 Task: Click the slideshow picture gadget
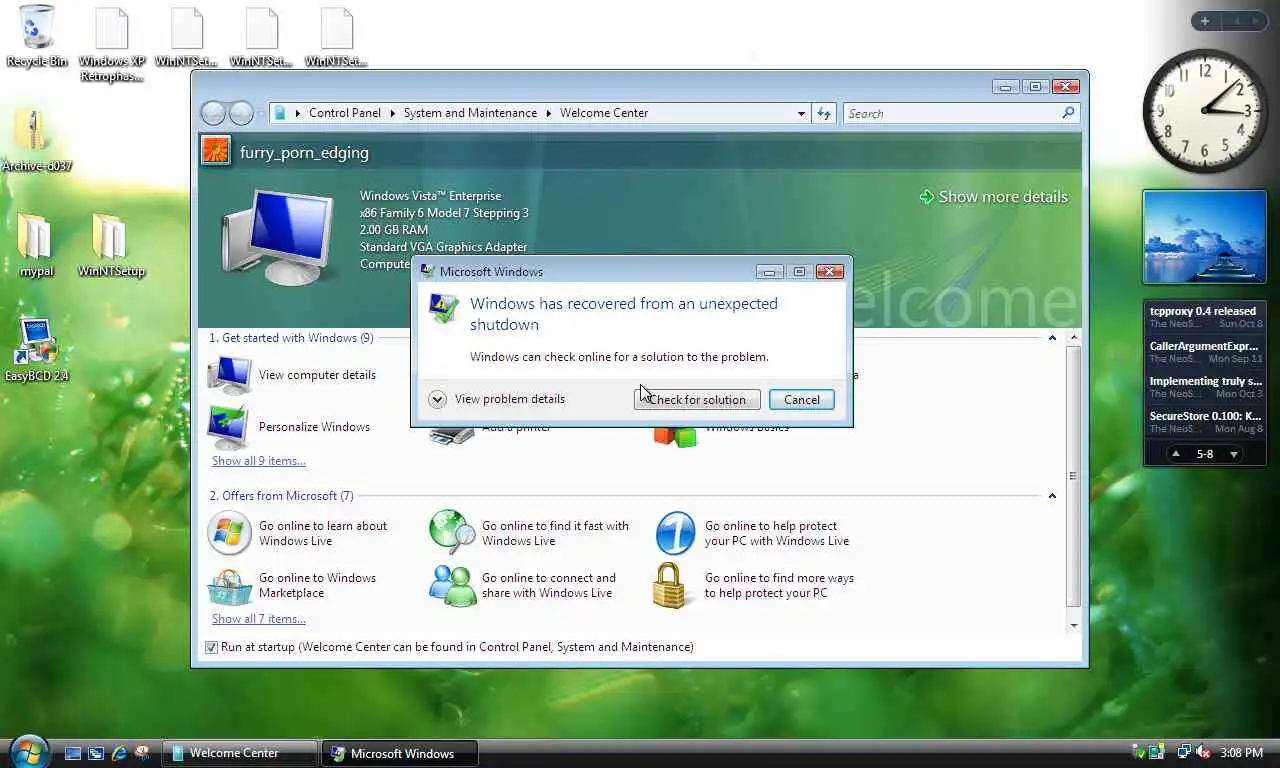(1204, 238)
